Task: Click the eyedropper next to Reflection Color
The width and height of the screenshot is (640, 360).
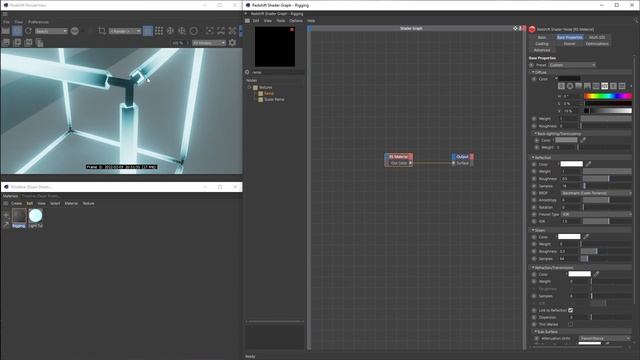Action: 588,164
